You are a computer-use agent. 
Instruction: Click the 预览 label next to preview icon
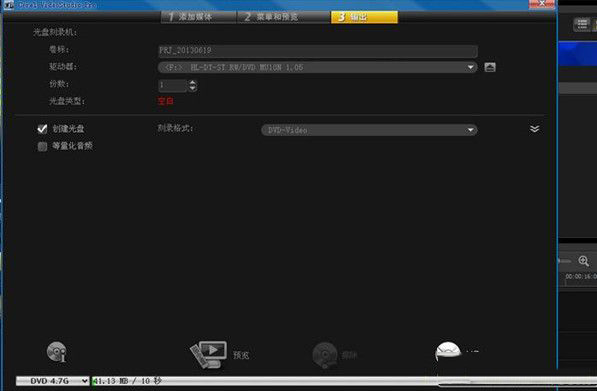[x=241, y=355]
